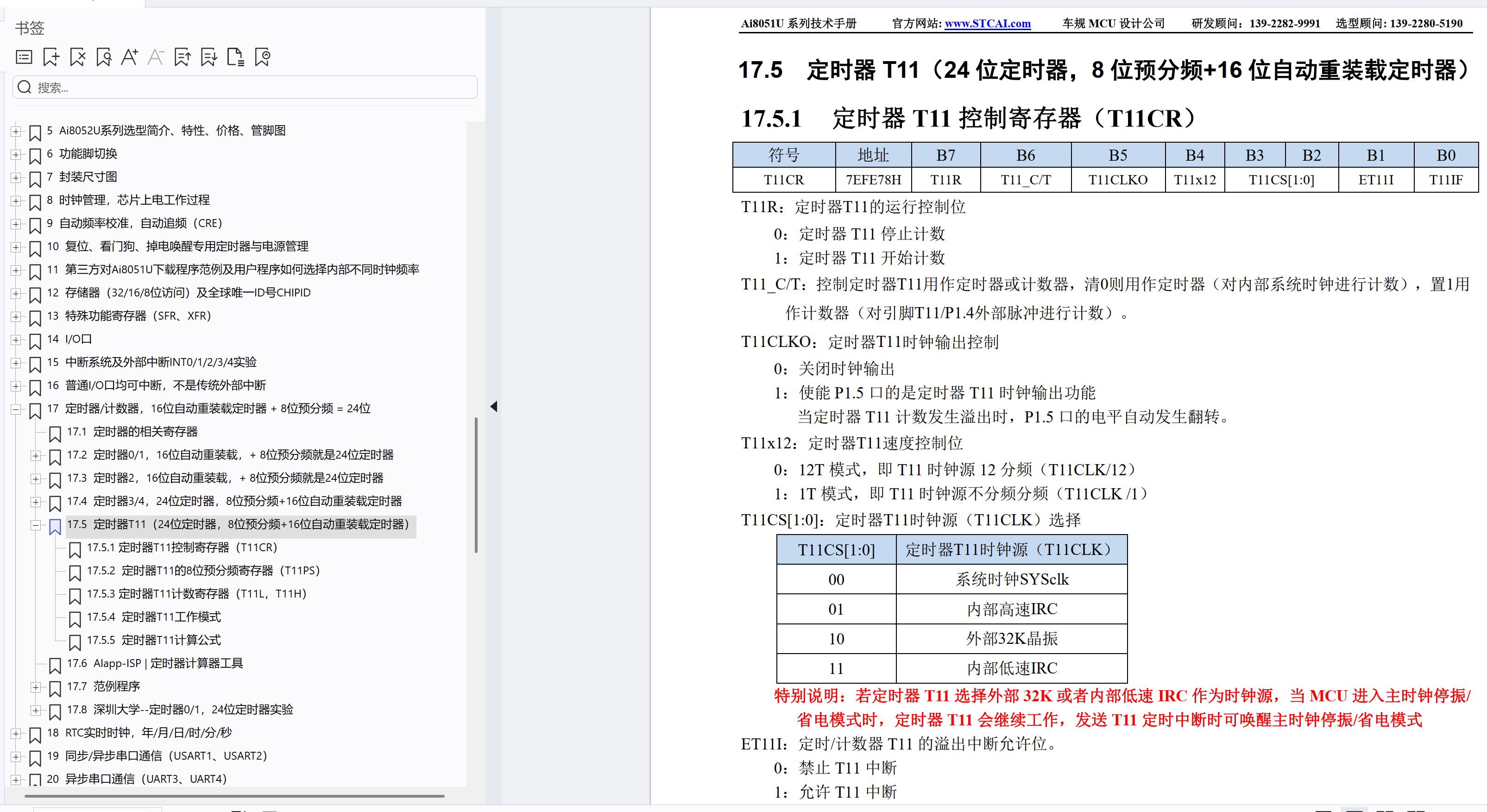Click the bookmark icon with circled caret
The image size is (1487, 812).
click(x=263, y=57)
